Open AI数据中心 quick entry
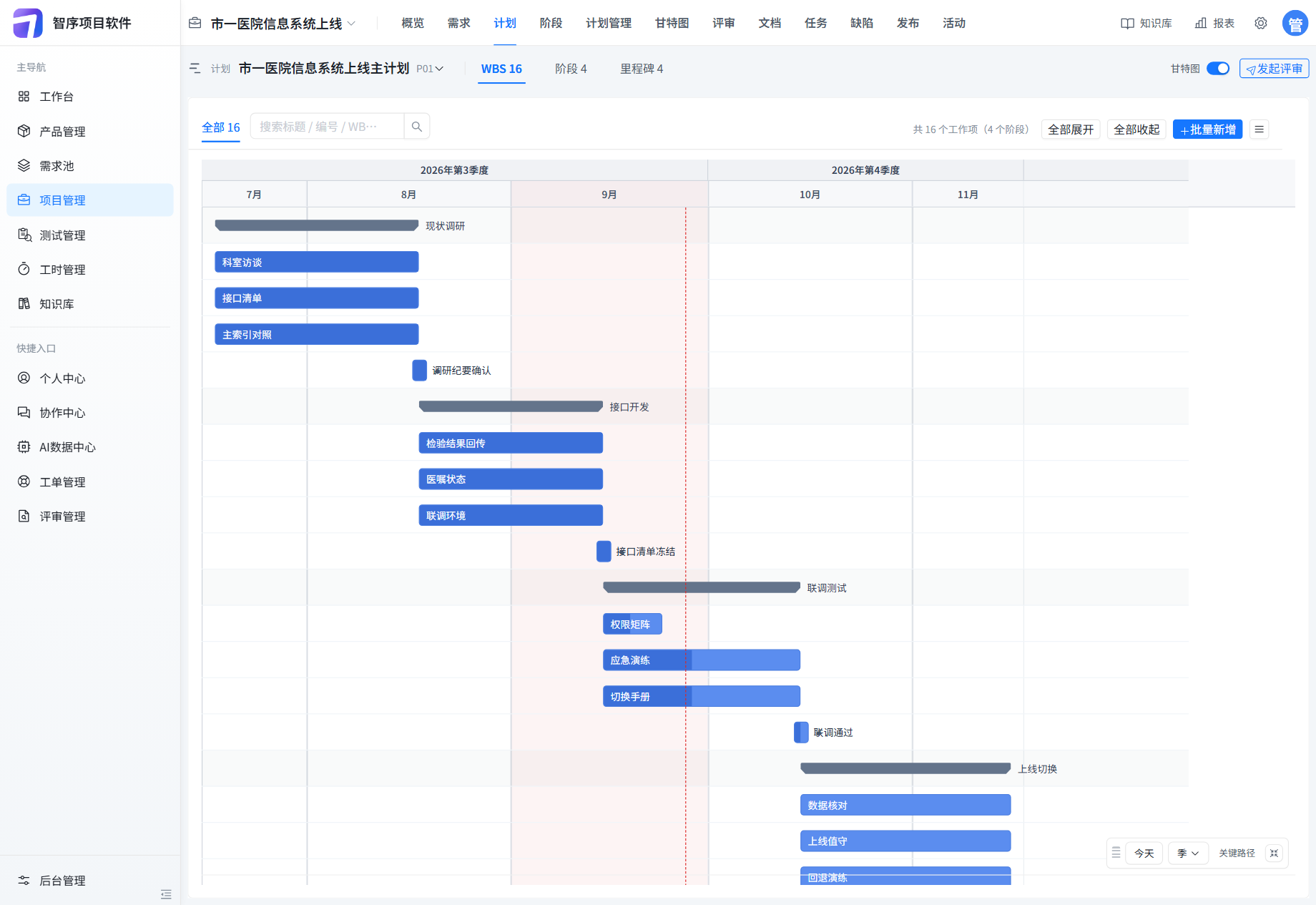The image size is (1316, 905). click(89, 447)
